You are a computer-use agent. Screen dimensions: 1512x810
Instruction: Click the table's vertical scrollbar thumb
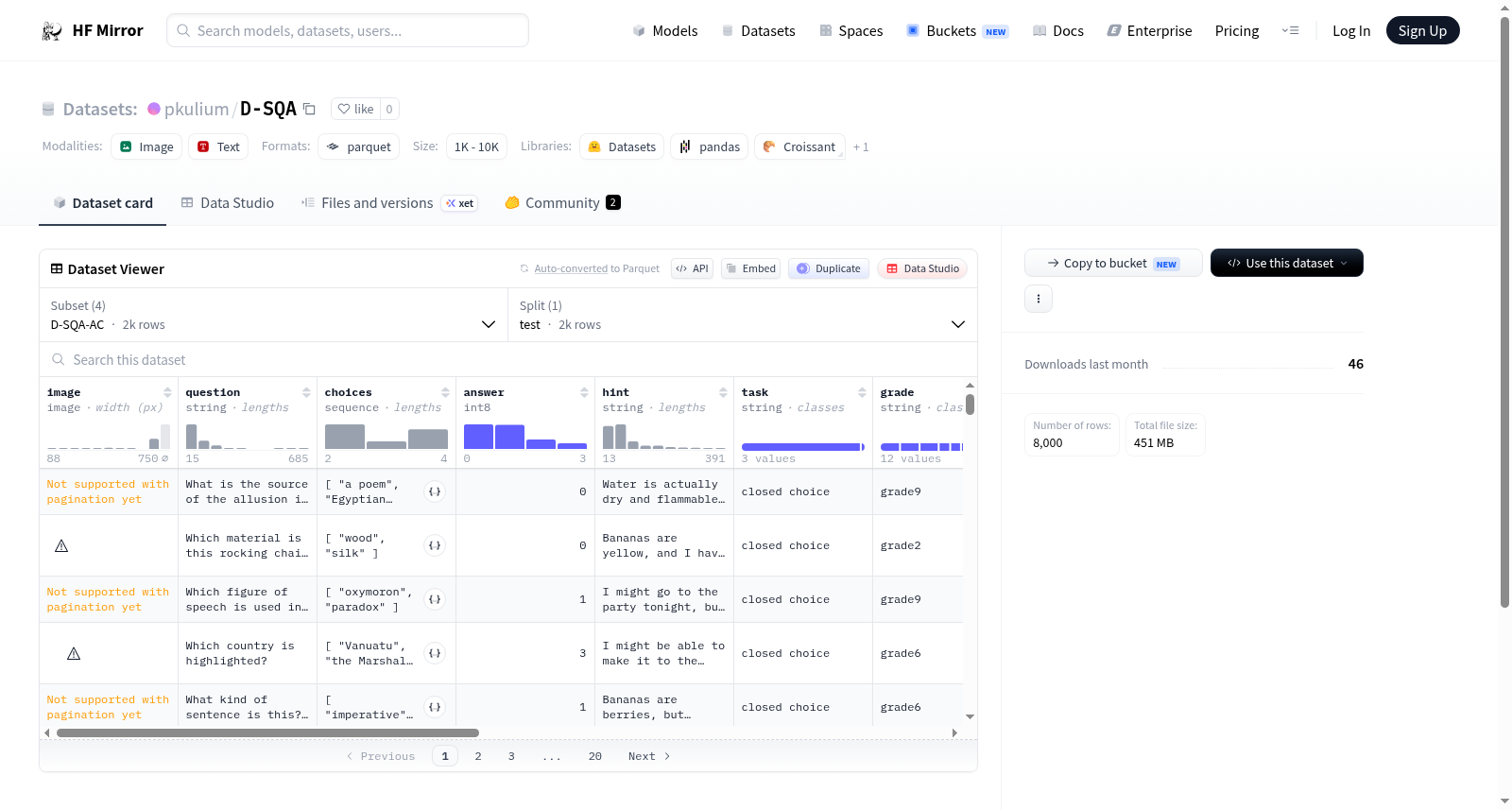click(x=970, y=405)
